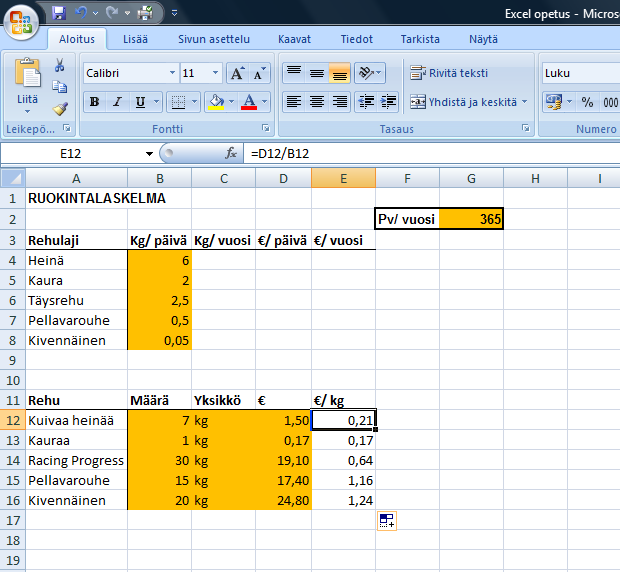Image resolution: width=620 pixels, height=572 pixels.
Task: Expand the undo history arrow
Action: tap(95, 13)
